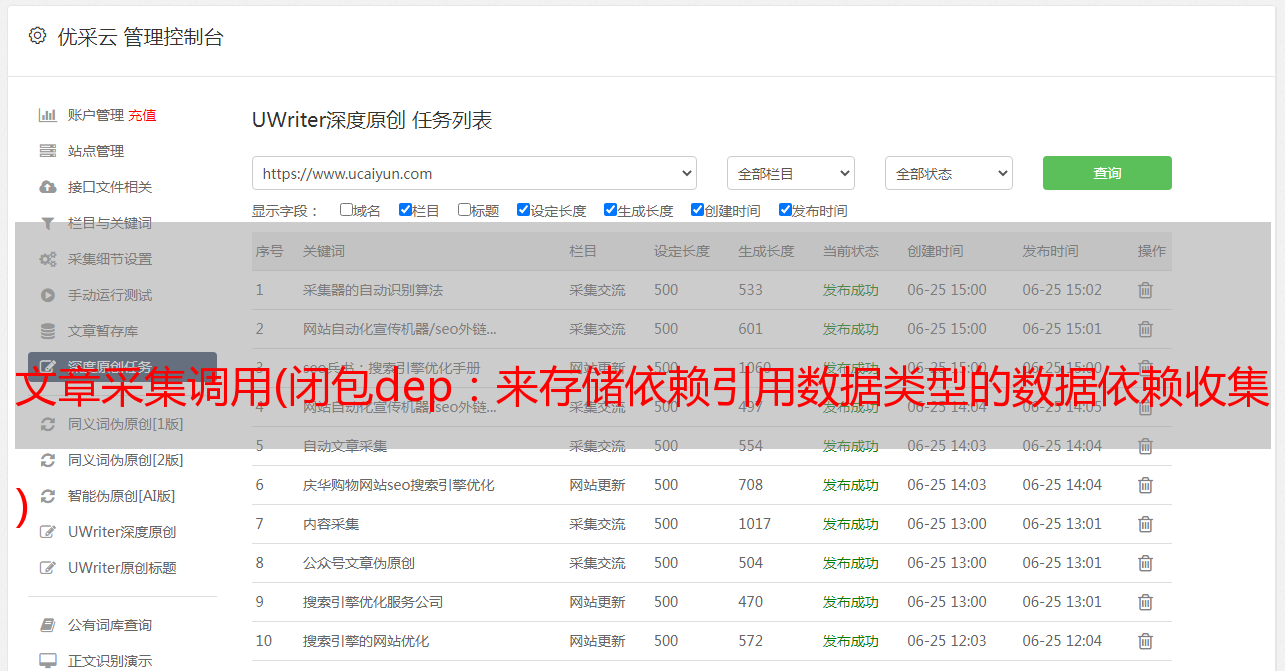Delete the 自动文章采集 task
The image size is (1285, 671).
(1146, 446)
